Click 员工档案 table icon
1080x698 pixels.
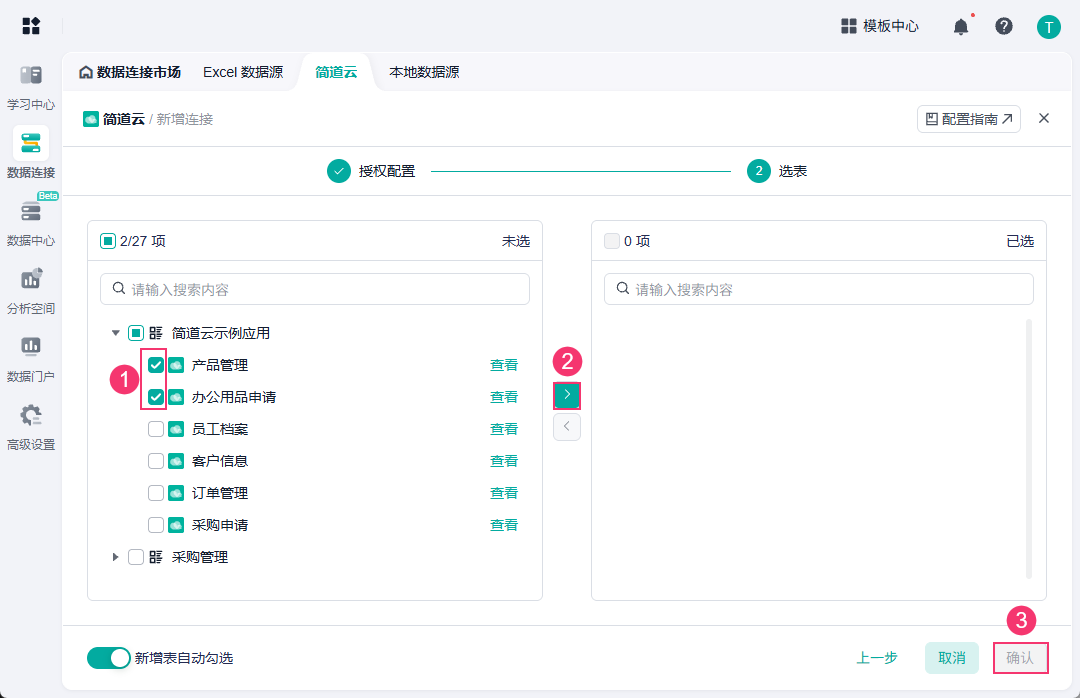(176, 429)
